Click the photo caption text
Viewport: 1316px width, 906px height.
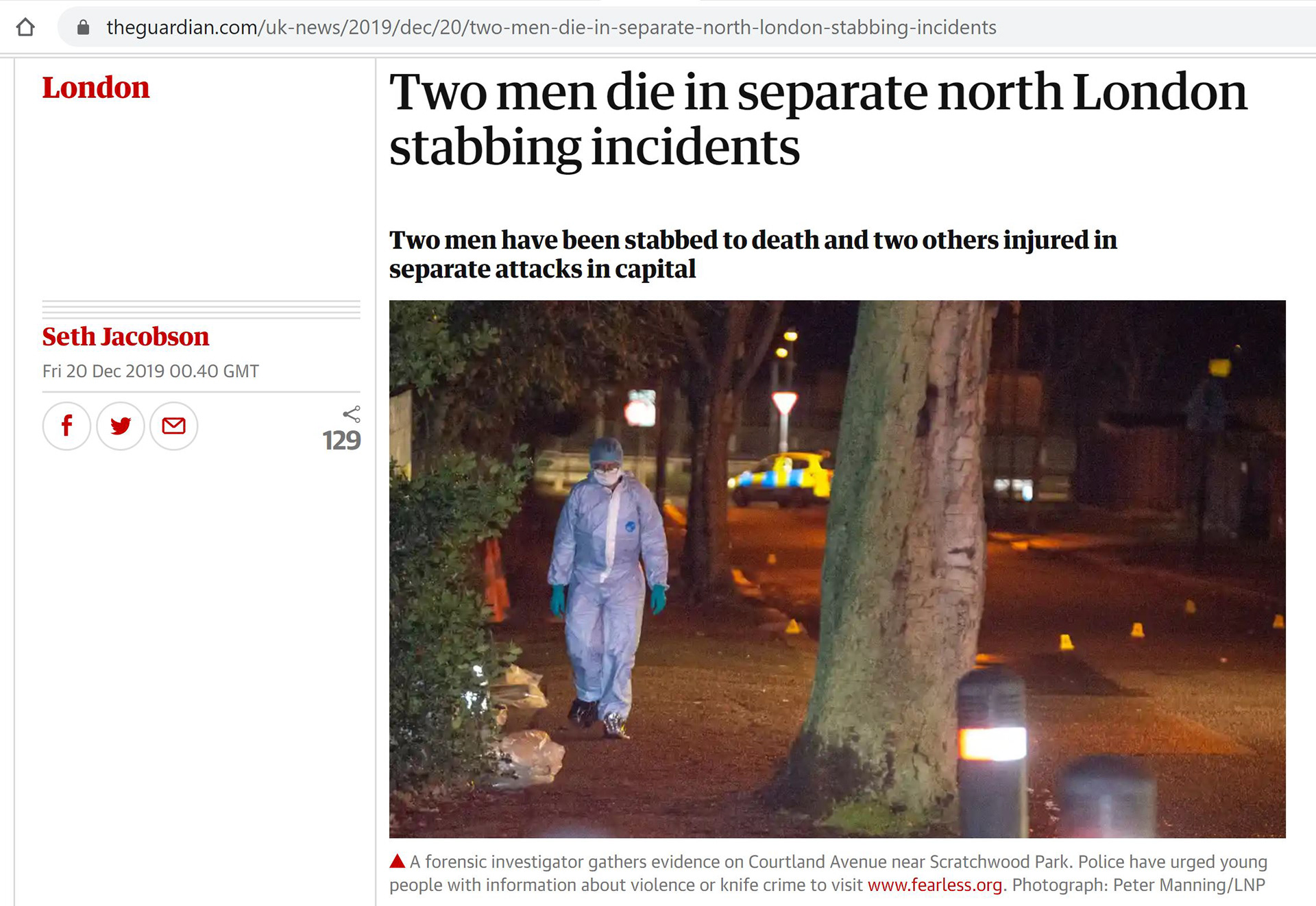tap(828, 873)
